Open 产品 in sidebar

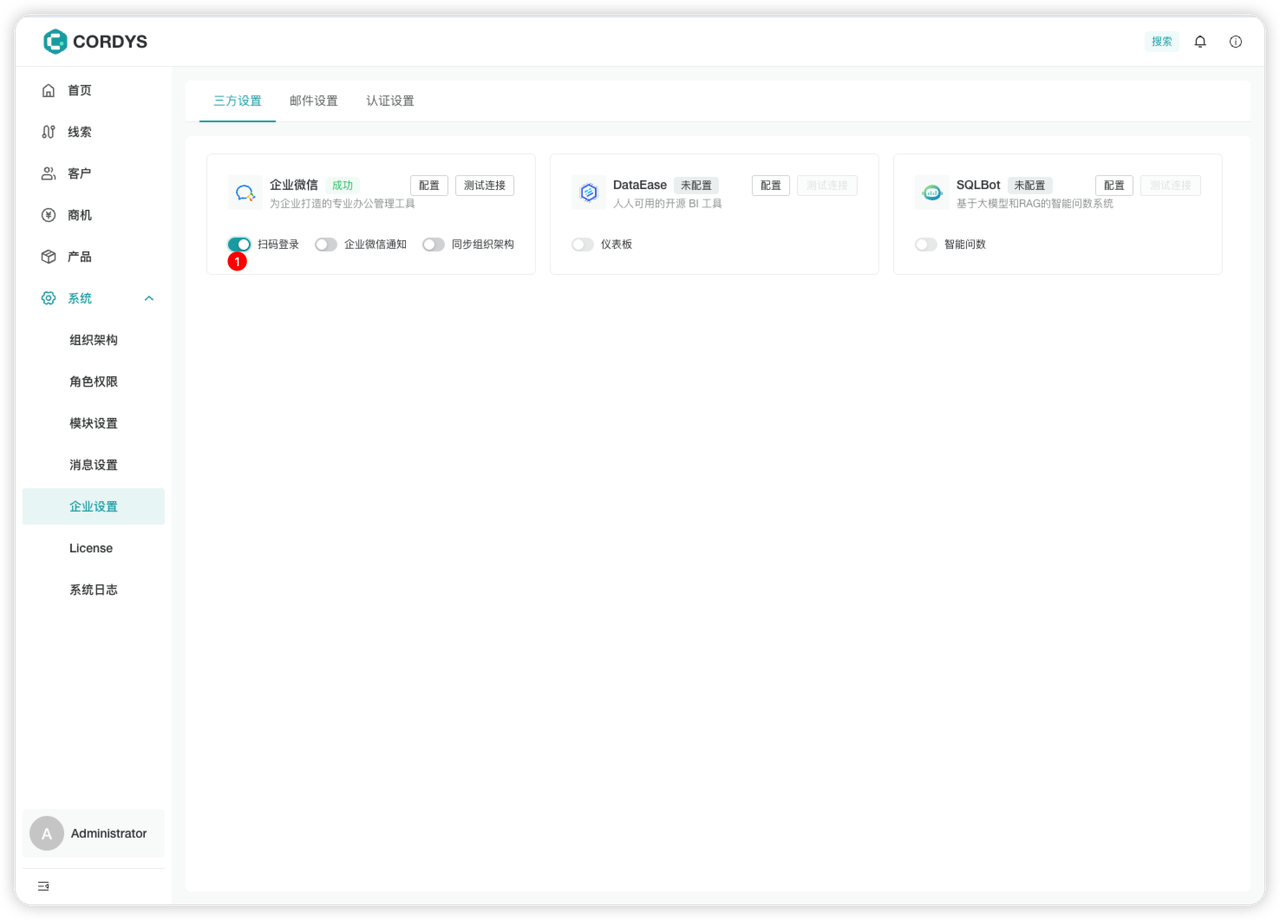pos(94,257)
